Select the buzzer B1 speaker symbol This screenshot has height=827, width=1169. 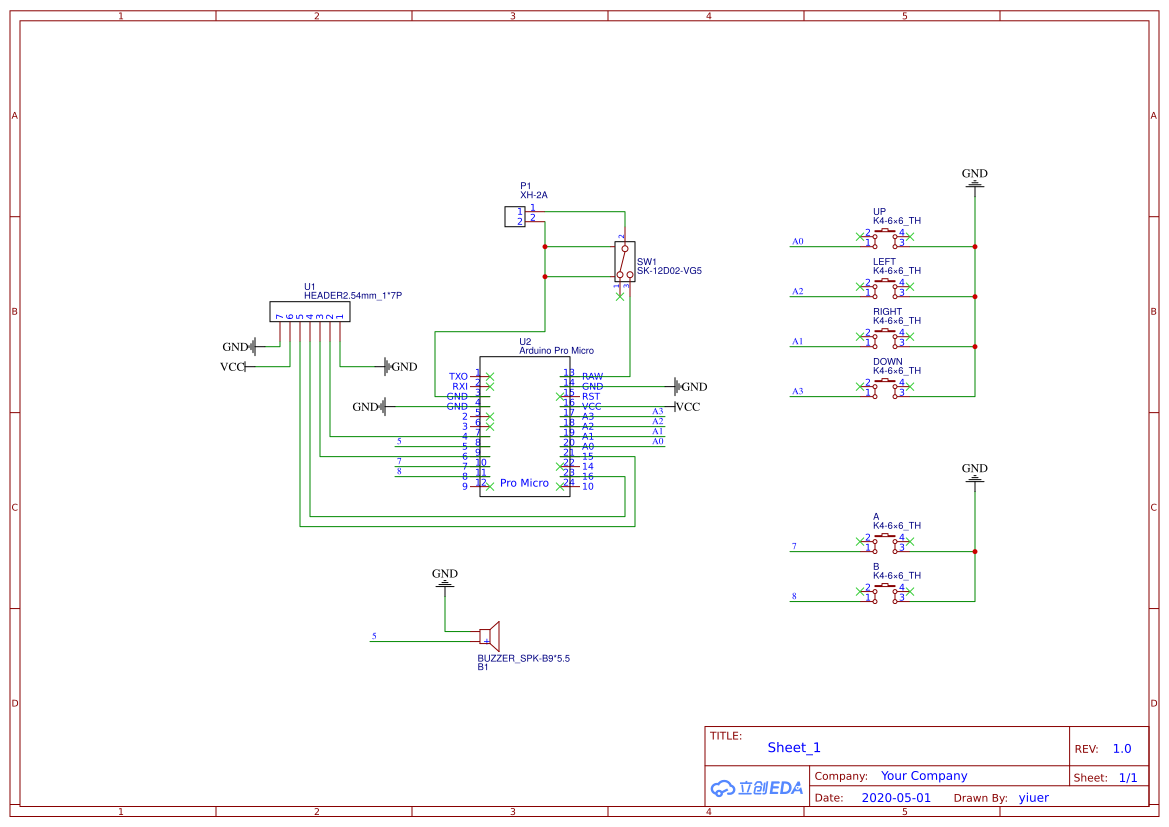[490, 636]
